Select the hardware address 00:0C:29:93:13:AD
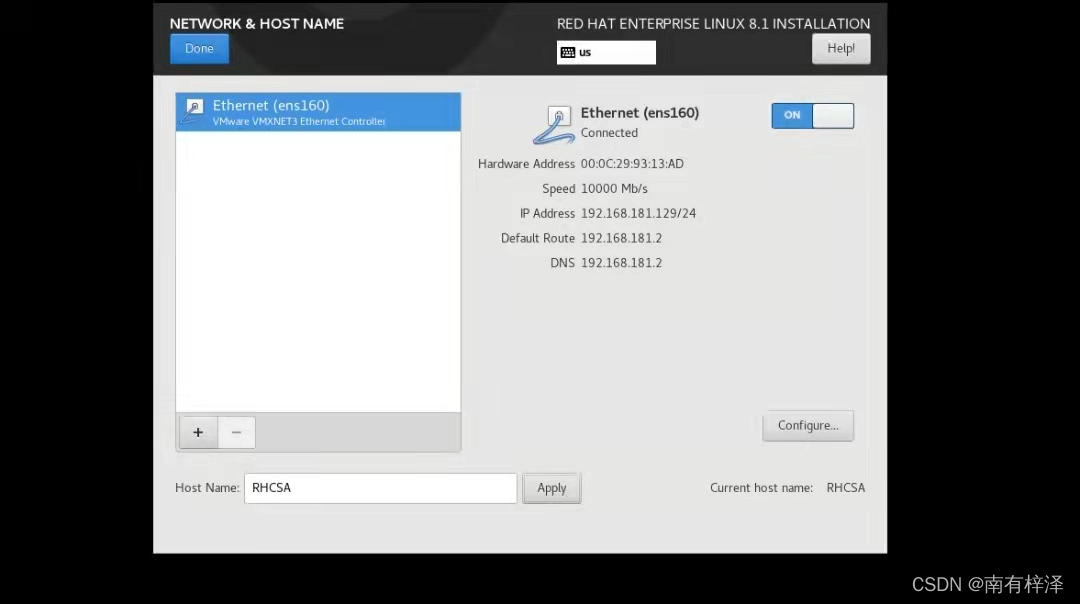 coord(632,164)
